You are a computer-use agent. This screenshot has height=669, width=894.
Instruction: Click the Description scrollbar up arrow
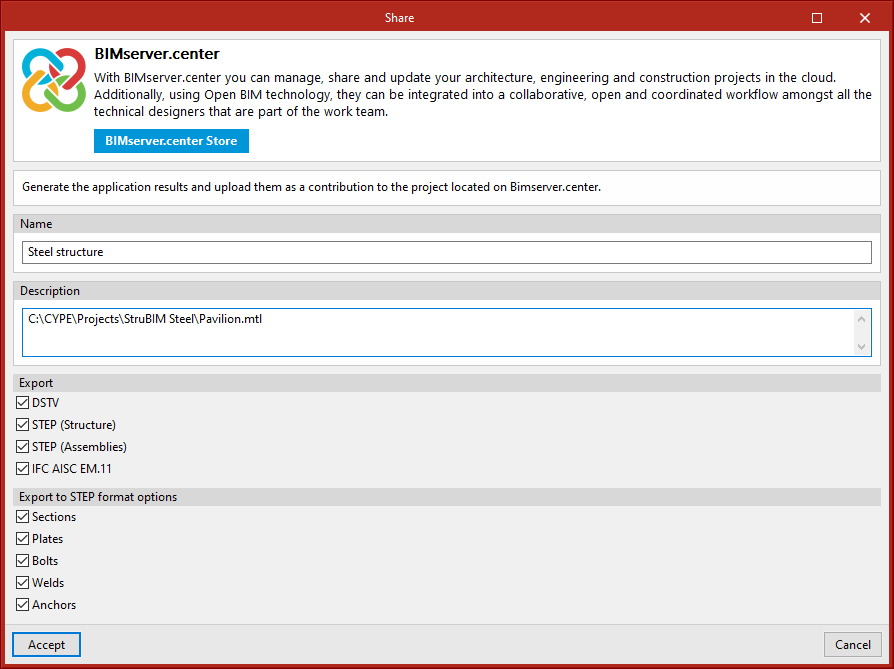click(x=862, y=319)
